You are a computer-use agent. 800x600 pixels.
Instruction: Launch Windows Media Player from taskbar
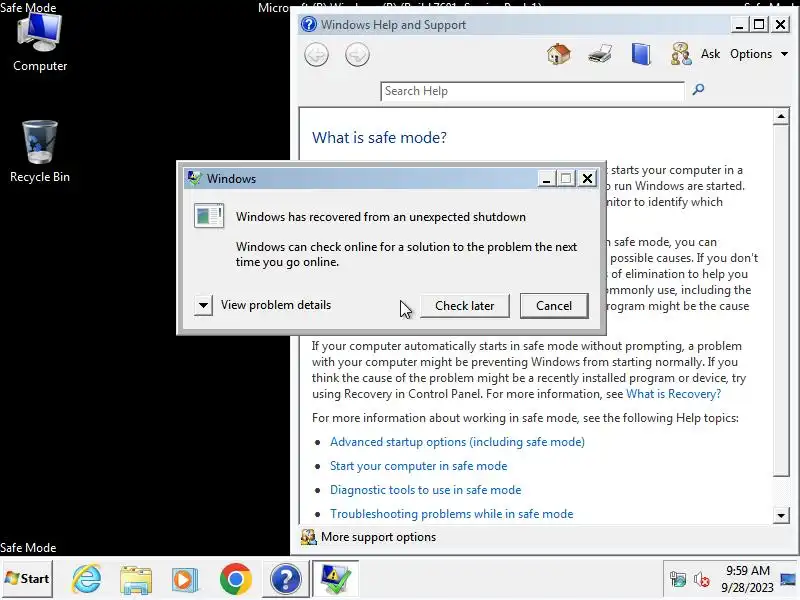185,579
